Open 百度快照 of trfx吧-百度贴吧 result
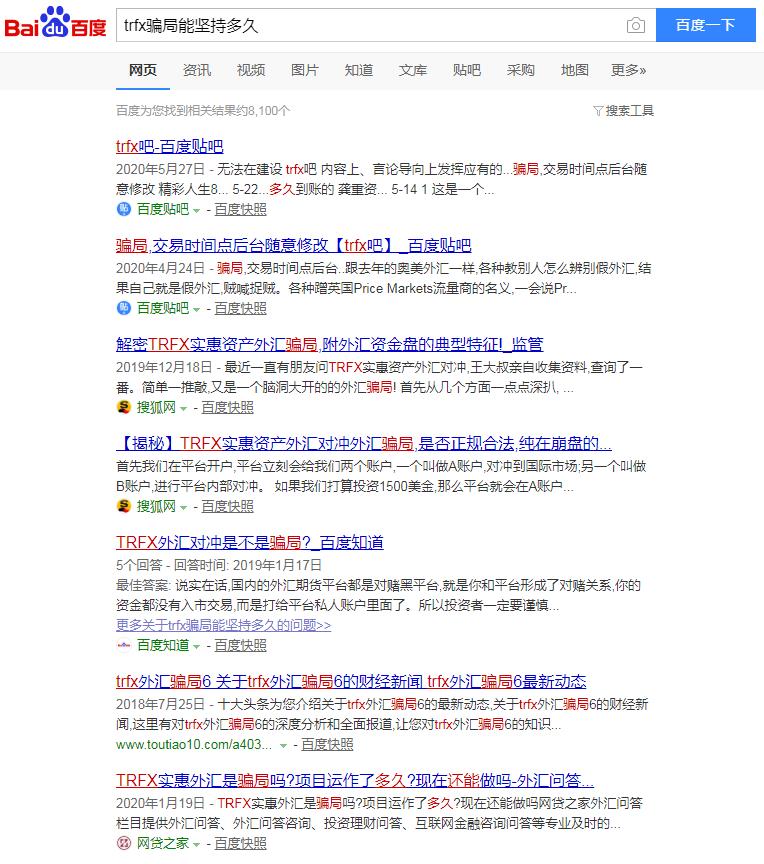Image resolution: width=764 pixels, height=864 pixels. point(240,209)
